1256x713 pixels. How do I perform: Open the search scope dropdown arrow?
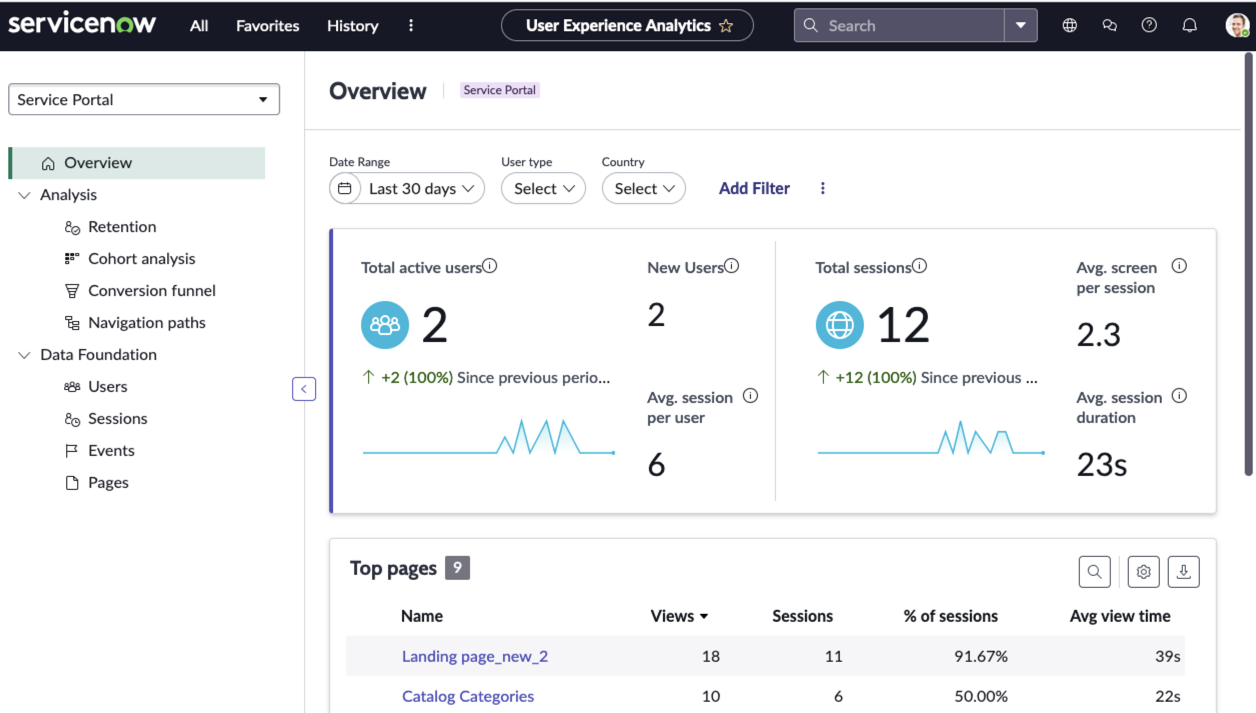pyautogui.click(x=1021, y=26)
